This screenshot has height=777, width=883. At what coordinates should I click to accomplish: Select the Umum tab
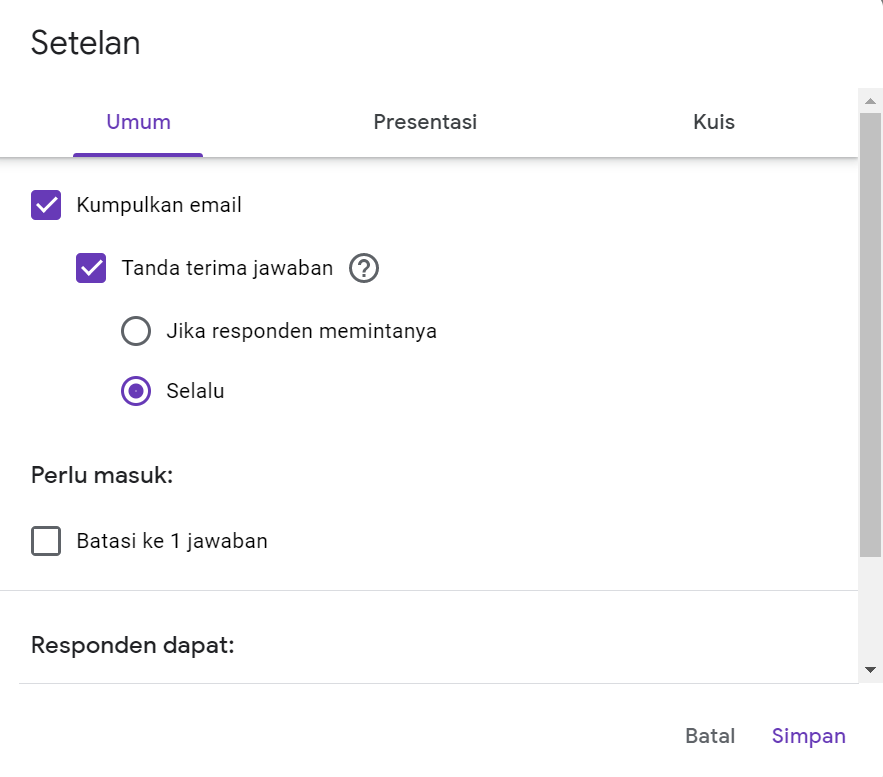[x=137, y=122]
